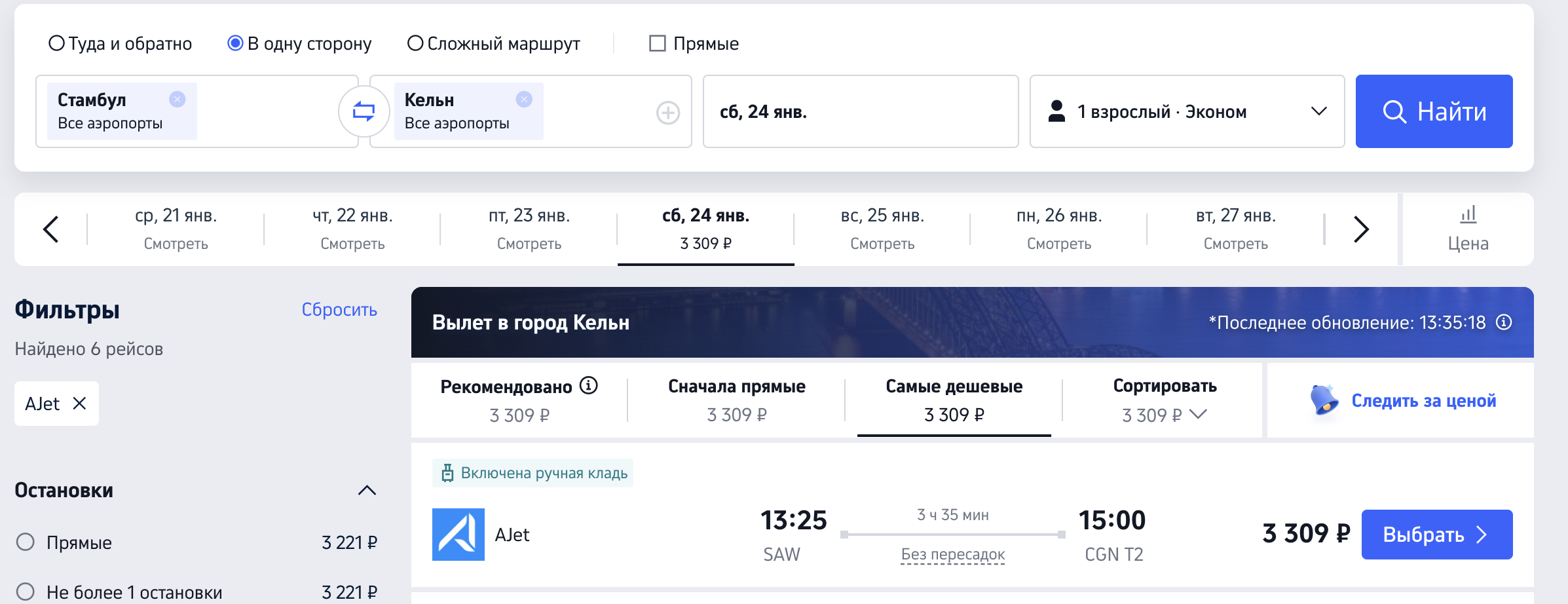1568x604 pixels.
Task: Clear the Стамбул origin field
Action: (x=177, y=99)
